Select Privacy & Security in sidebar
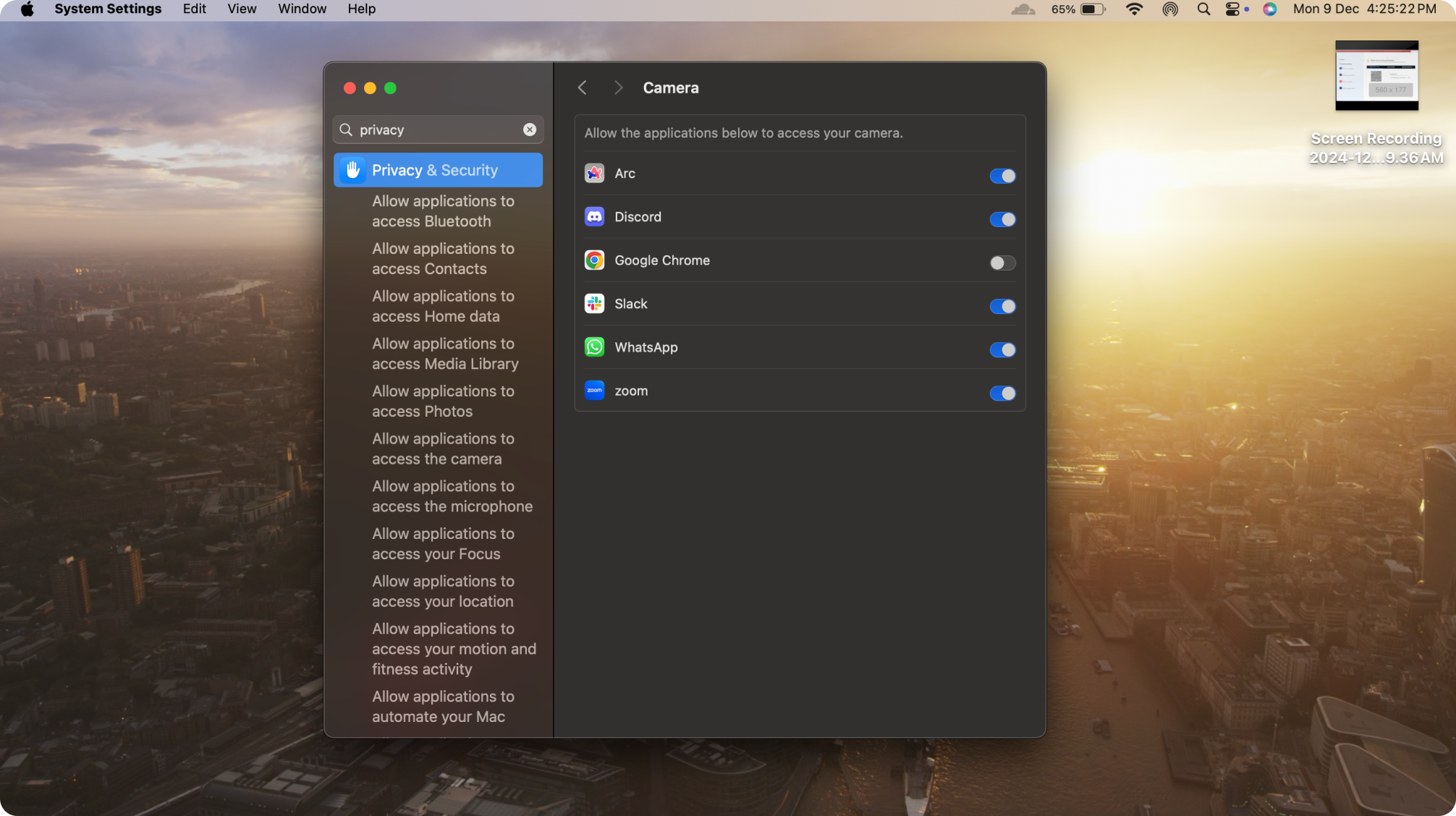1456x816 pixels. 438,170
